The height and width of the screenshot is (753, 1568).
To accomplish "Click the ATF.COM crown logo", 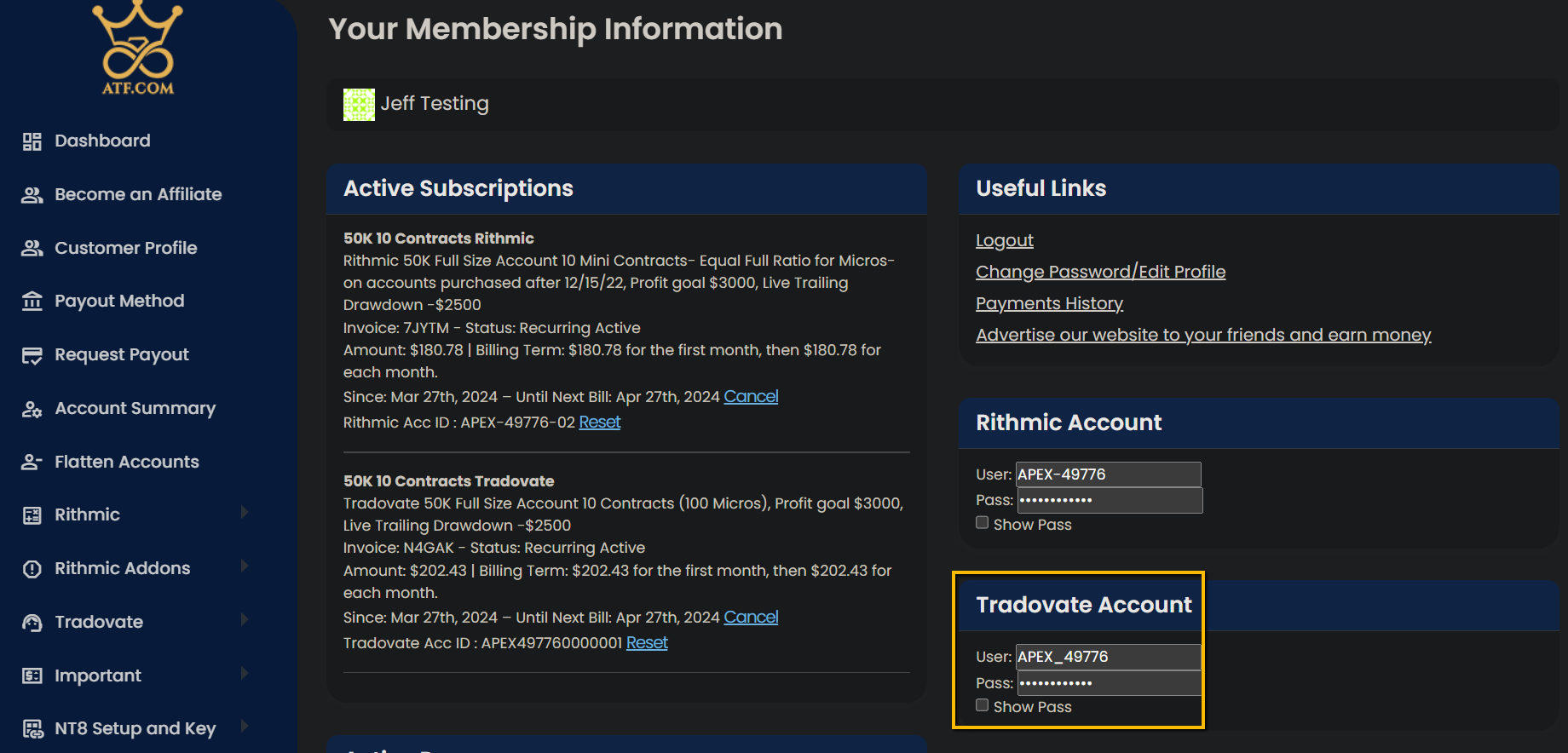I will pos(137,48).
